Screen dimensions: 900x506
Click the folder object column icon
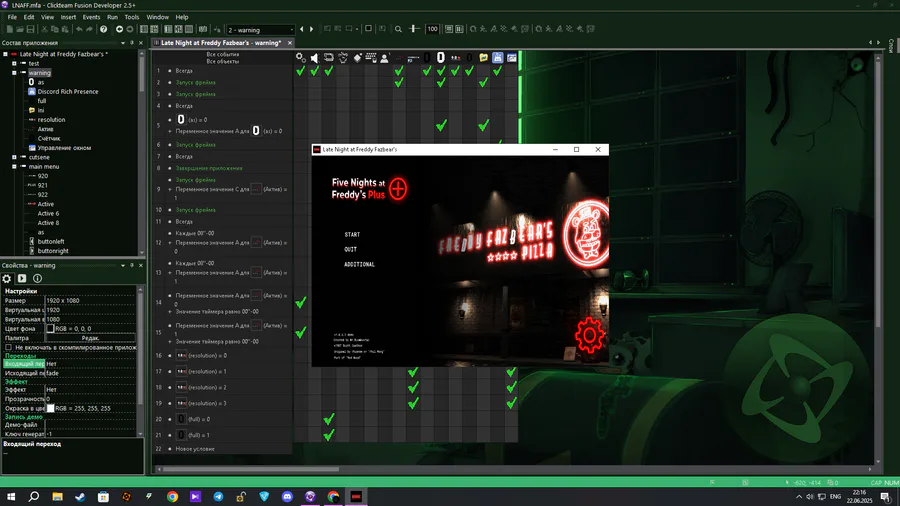tap(483, 57)
